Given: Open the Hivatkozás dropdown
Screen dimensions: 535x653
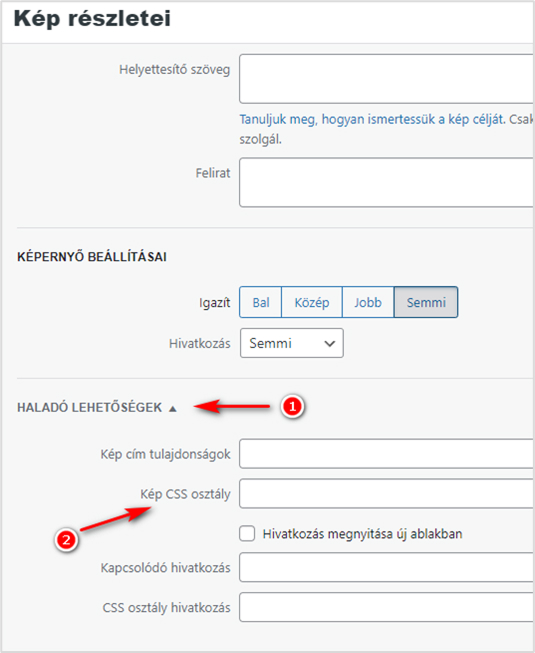Looking at the screenshot, I should [292, 343].
